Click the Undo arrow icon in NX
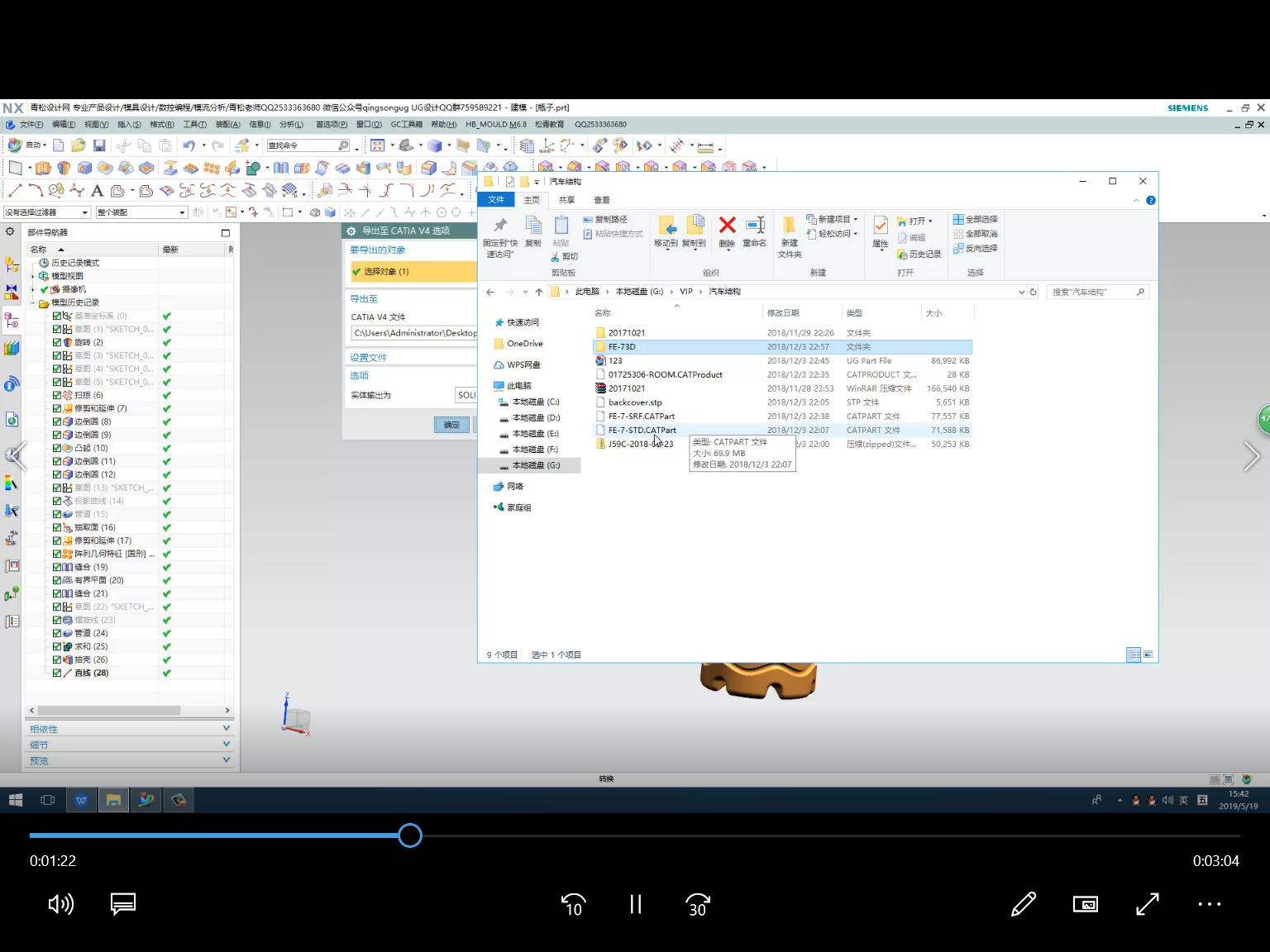 click(189, 145)
